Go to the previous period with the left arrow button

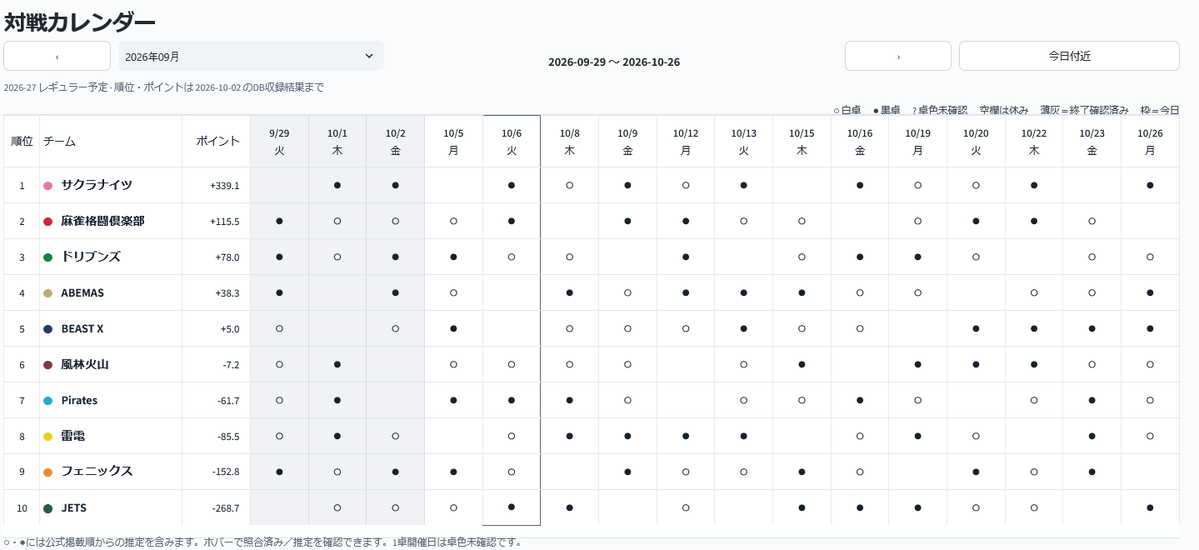[57, 56]
